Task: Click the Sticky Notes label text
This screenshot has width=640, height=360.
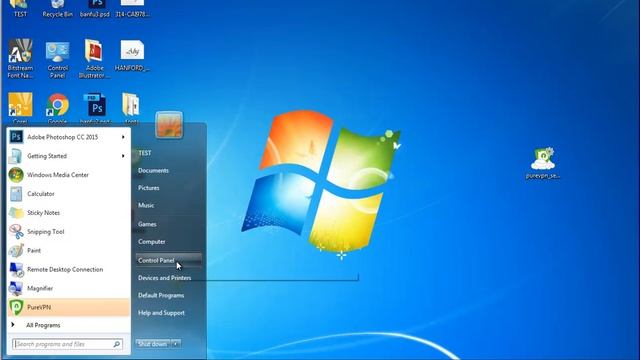Action: tap(44, 213)
